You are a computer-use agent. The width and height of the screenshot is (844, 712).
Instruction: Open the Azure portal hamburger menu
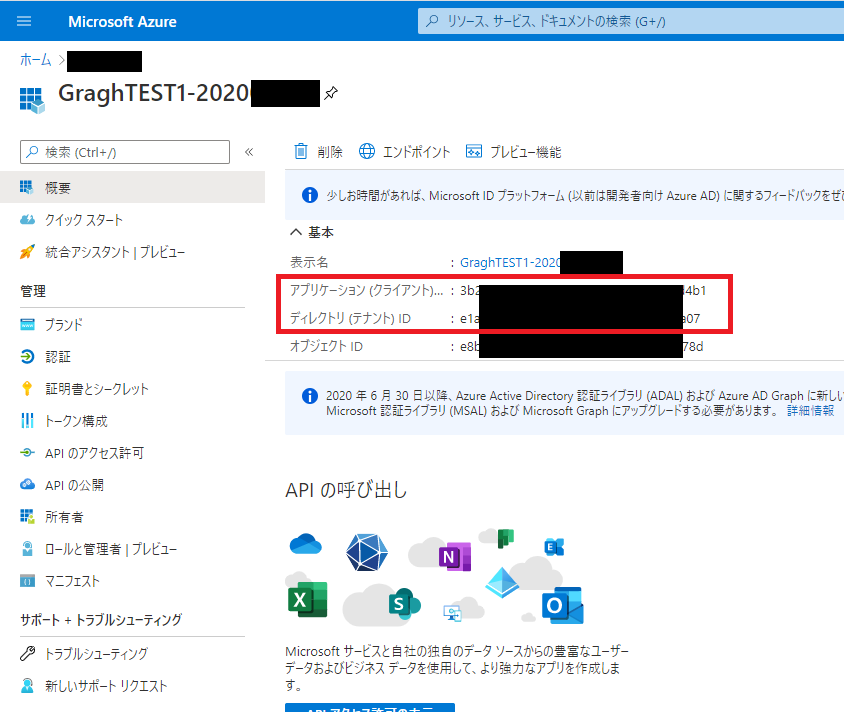(x=24, y=20)
